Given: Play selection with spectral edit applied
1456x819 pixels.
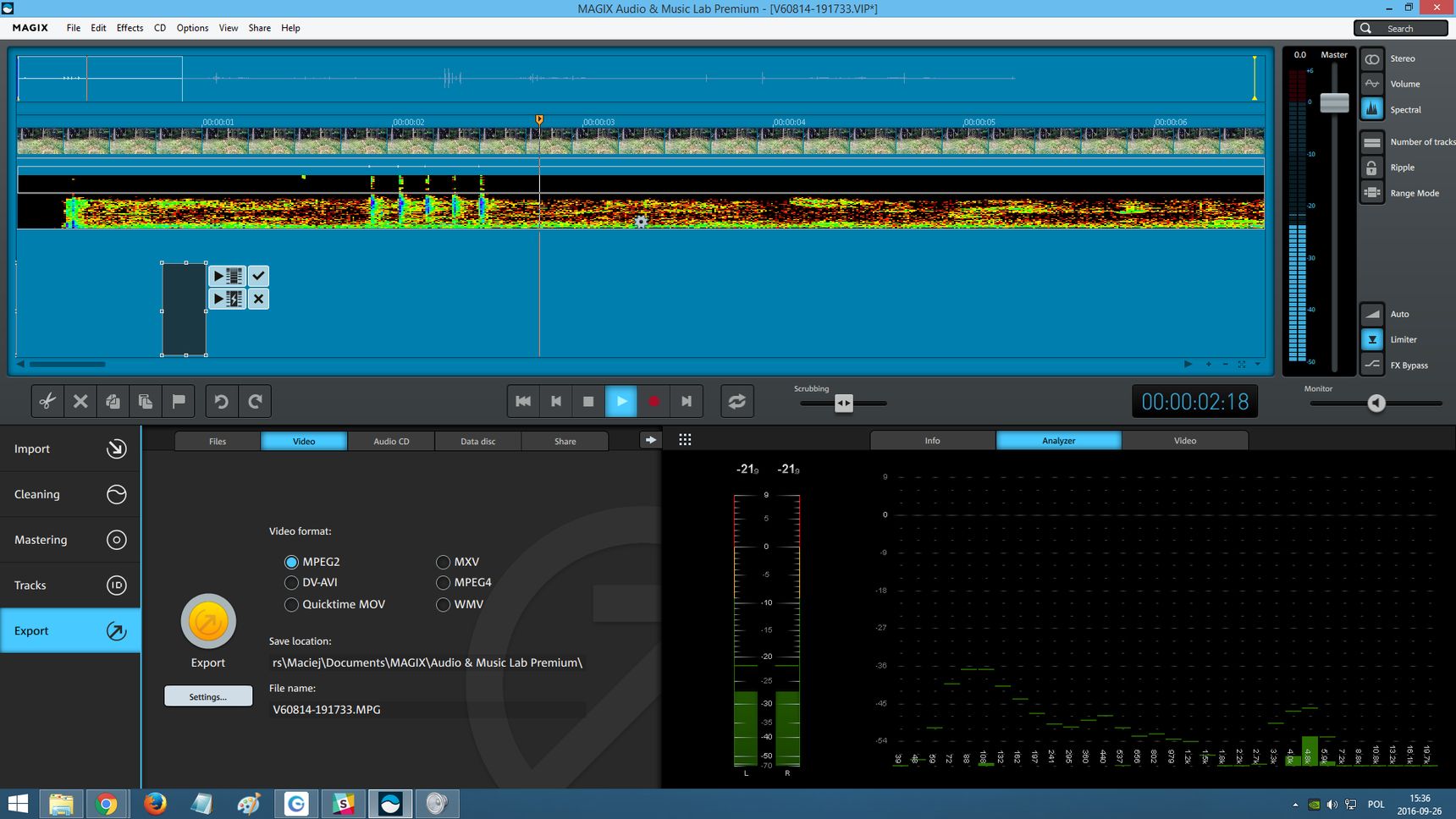Looking at the screenshot, I should pyautogui.click(x=227, y=299).
